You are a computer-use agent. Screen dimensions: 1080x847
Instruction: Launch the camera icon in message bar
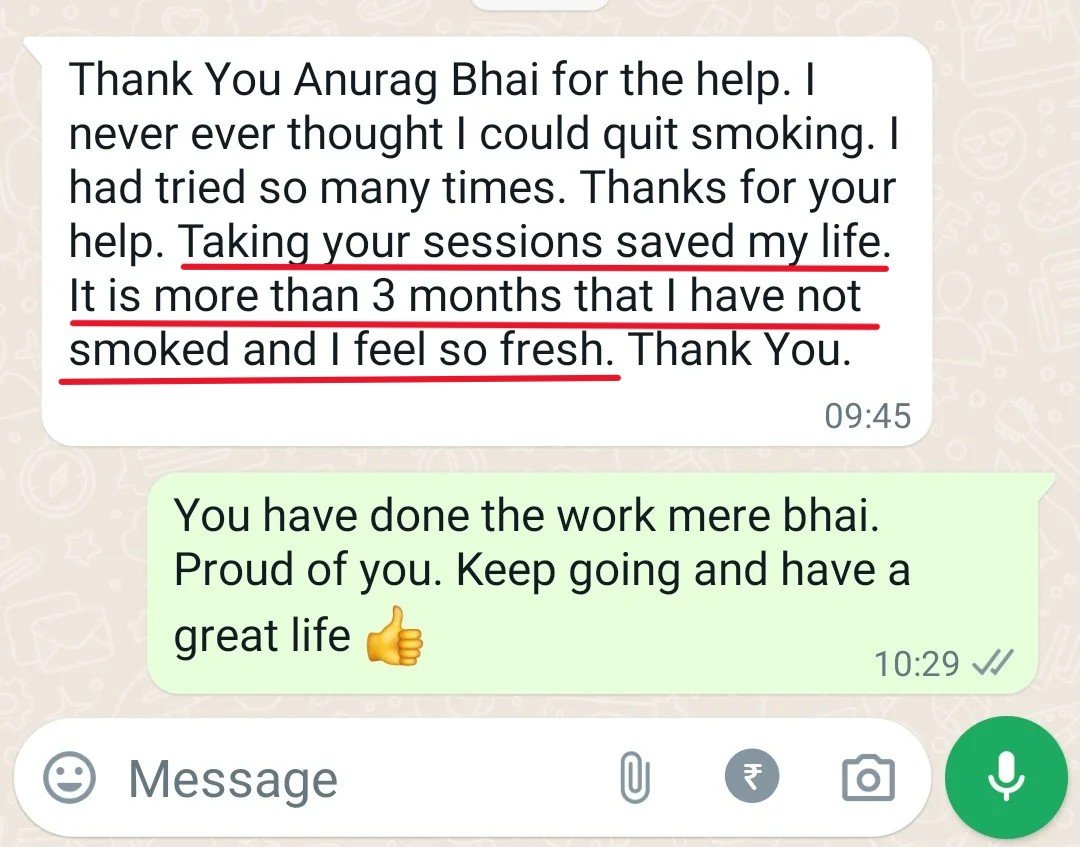pyautogui.click(x=869, y=778)
